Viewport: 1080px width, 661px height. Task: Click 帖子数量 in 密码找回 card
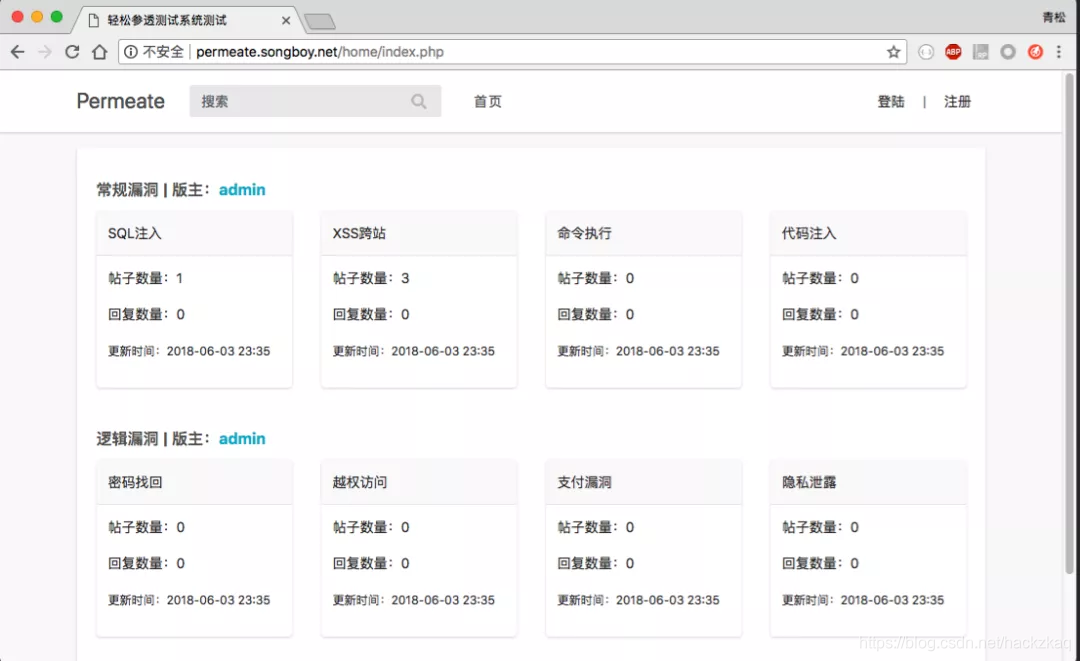pos(146,527)
